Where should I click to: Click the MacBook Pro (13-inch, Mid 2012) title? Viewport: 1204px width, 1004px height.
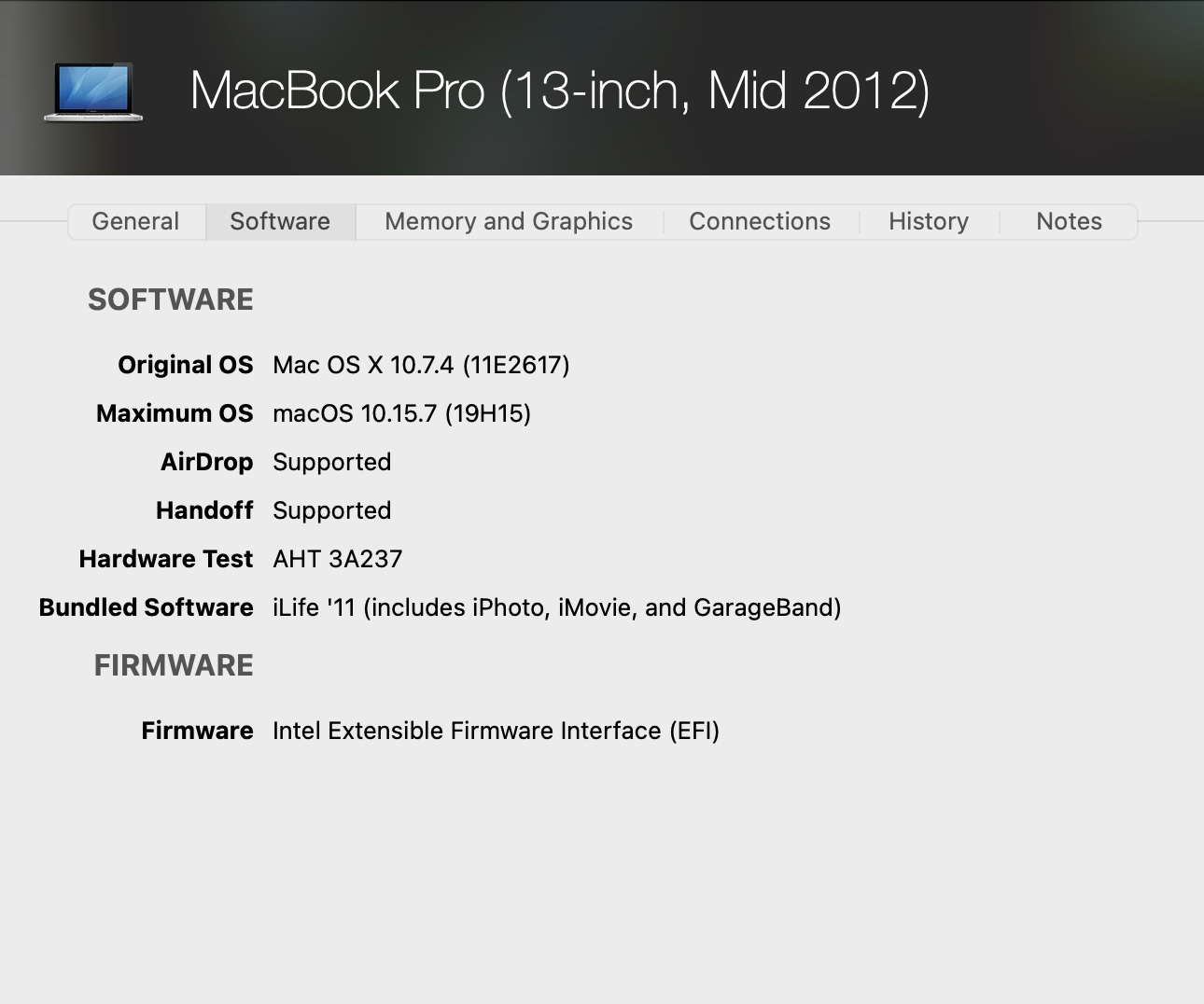click(x=560, y=91)
